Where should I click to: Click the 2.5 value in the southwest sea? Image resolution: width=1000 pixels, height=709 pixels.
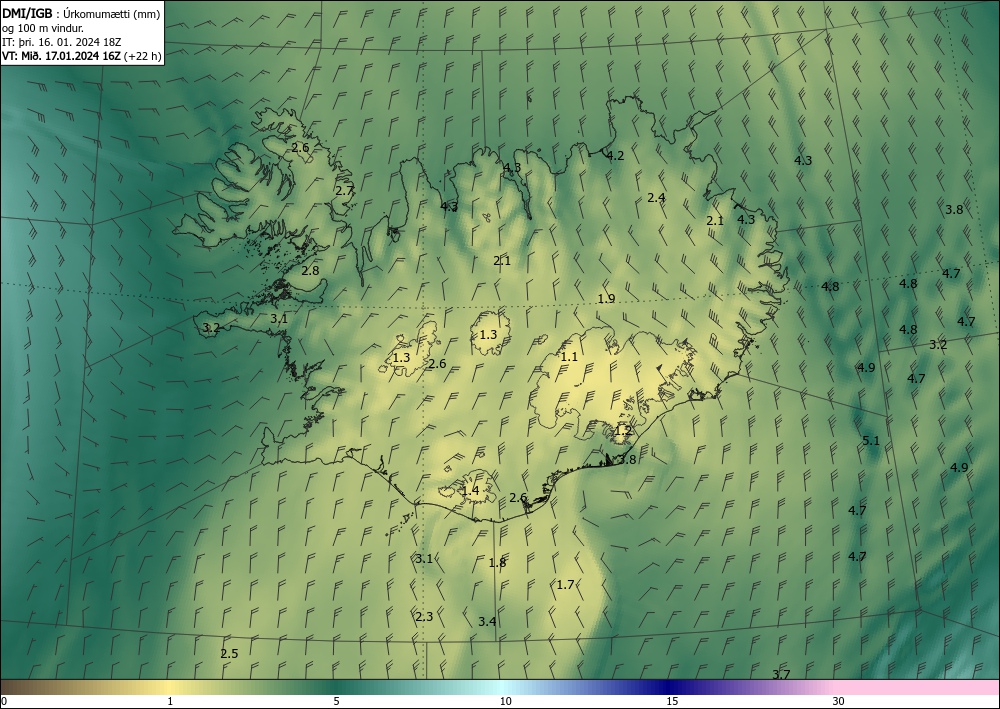pyautogui.click(x=229, y=654)
